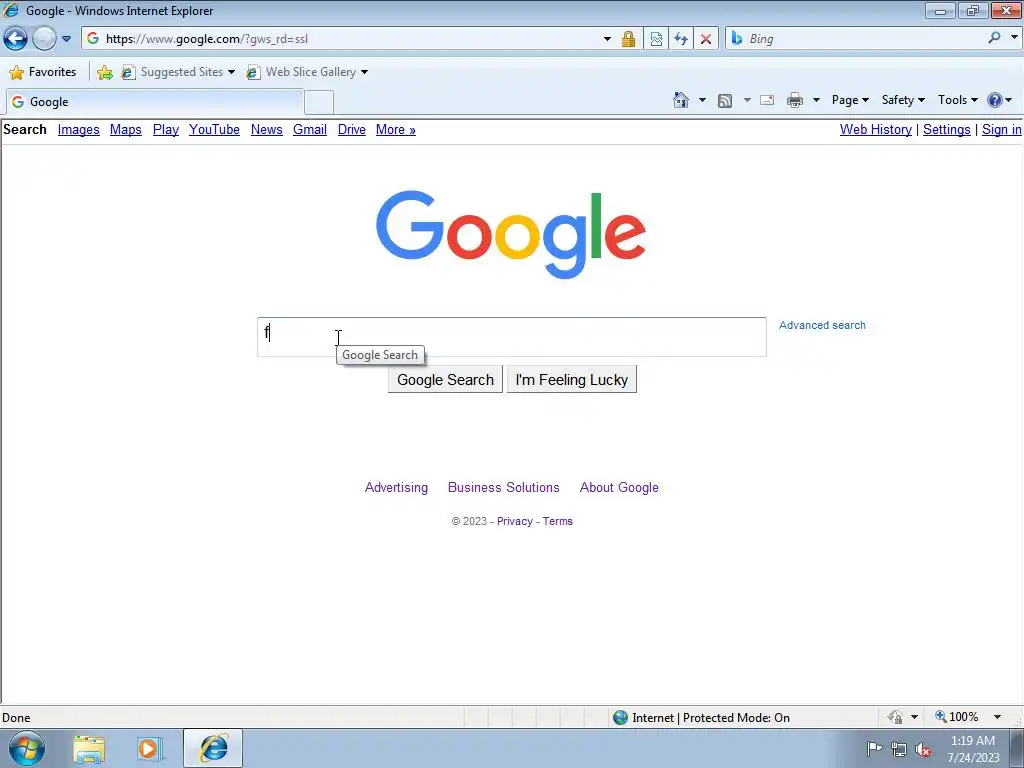Open a new blank tab button

tap(319, 103)
